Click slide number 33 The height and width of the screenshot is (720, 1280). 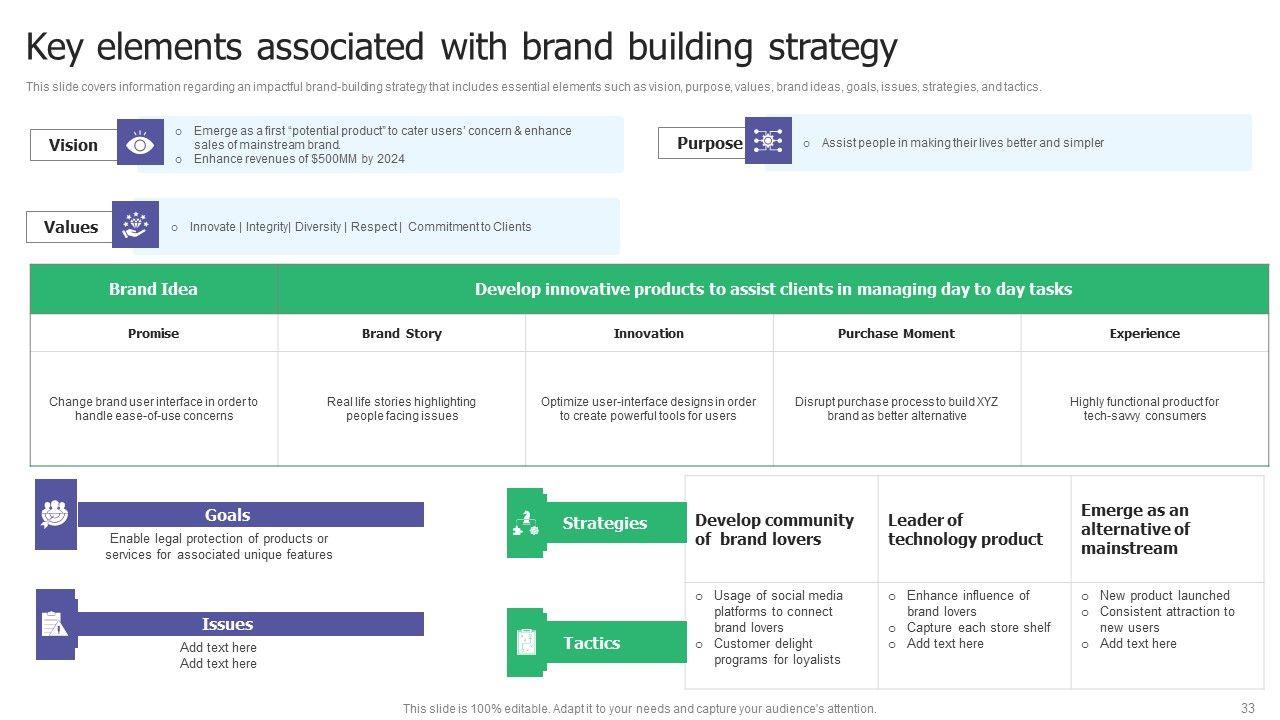pyautogui.click(x=1247, y=708)
